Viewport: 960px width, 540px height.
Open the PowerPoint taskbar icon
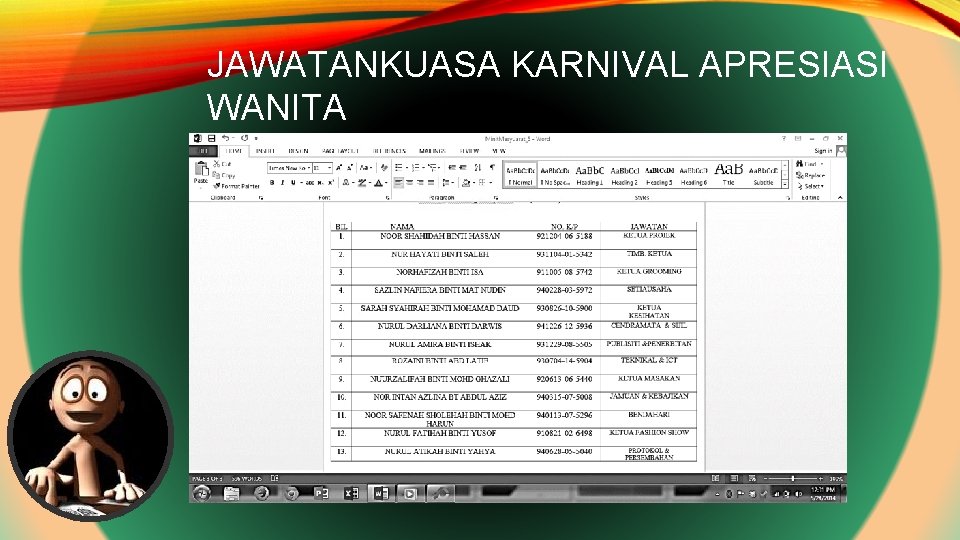click(x=321, y=493)
